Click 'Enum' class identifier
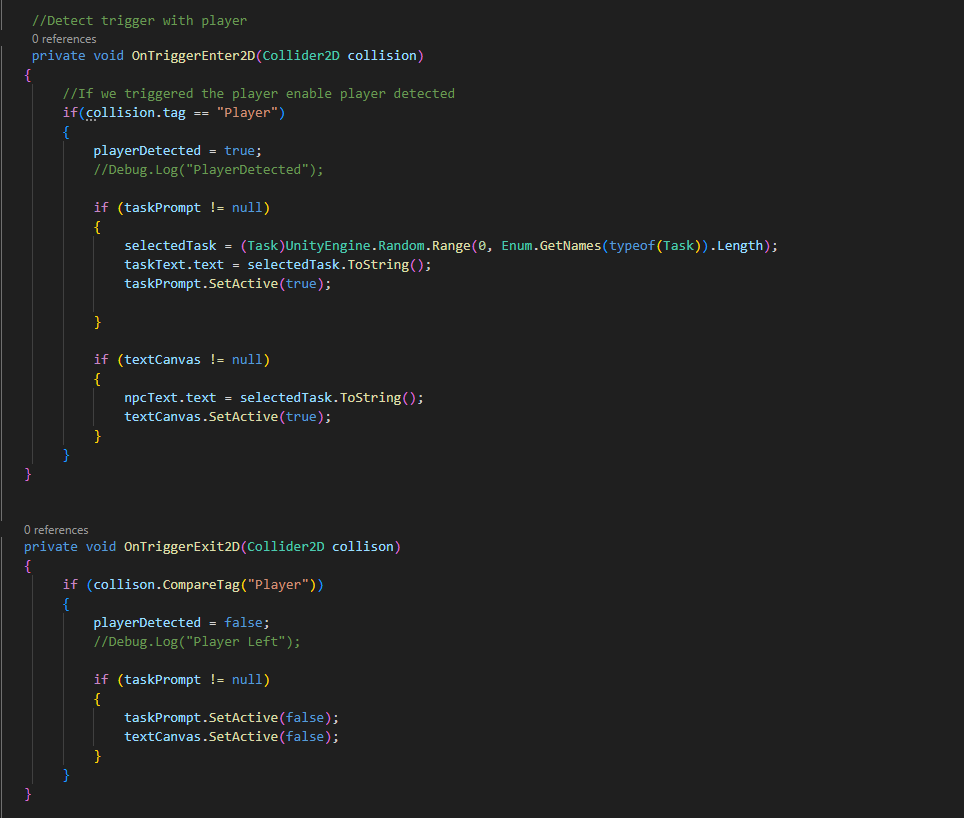This screenshot has width=964, height=818. (x=517, y=245)
